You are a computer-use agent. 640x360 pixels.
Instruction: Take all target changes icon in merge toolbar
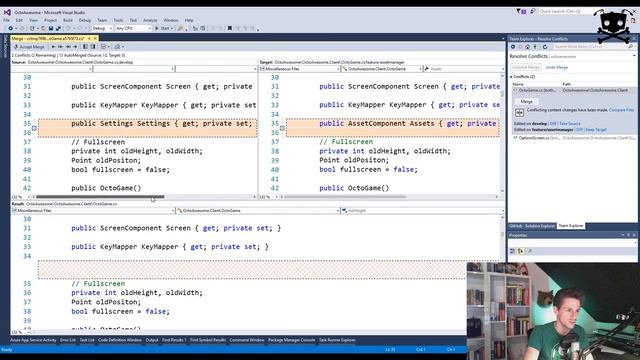pyautogui.click(x=93, y=47)
